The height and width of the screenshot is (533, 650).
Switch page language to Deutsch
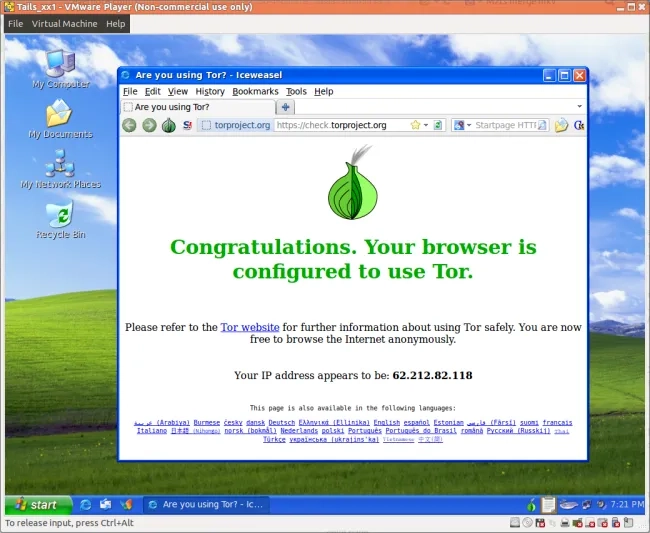tap(282, 423)
